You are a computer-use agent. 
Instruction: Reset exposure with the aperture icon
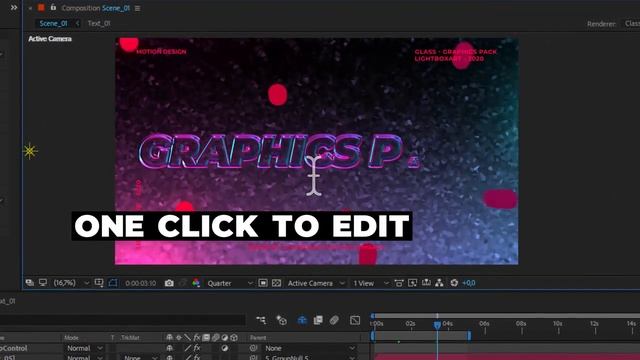[454, 282]
